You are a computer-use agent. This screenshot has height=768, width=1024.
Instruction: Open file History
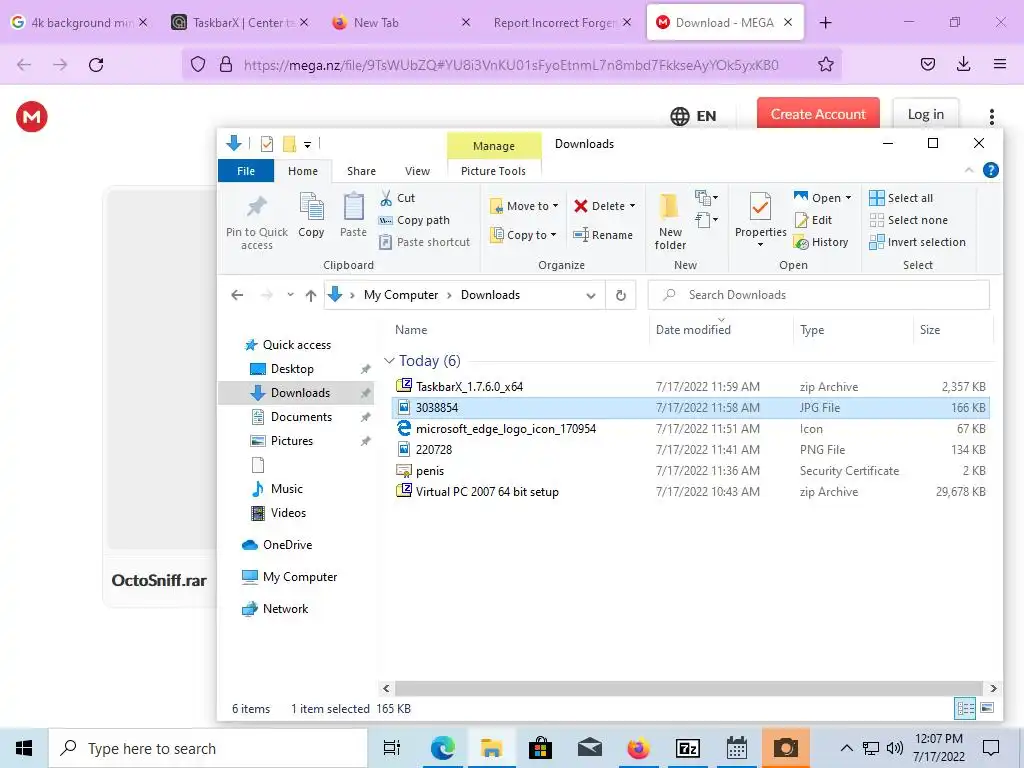(821, 242)
